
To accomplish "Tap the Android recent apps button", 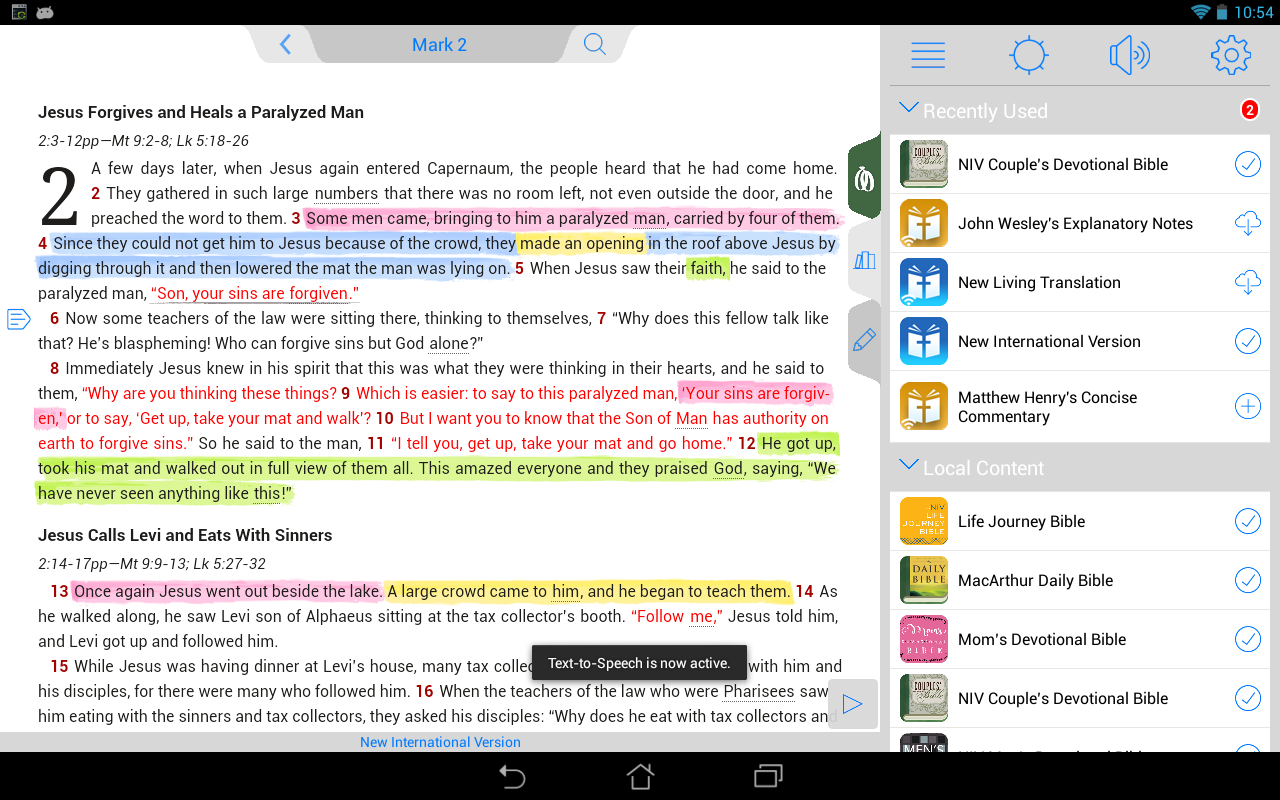I will (768, 776).
